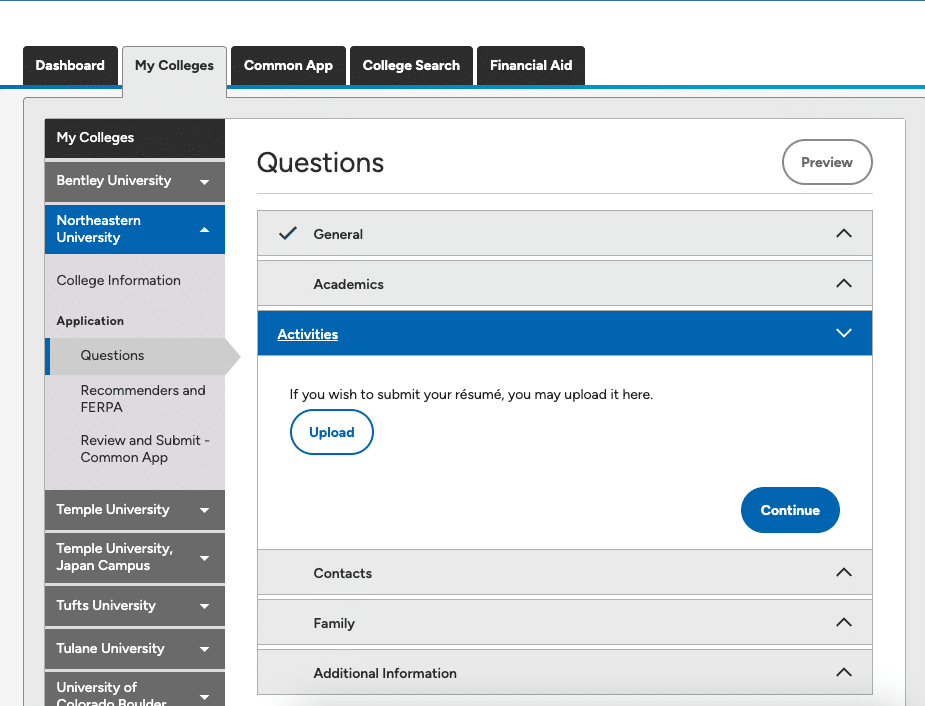Image resolution: width=925 pixels, height=706 pixels.
Task: Expand General section chevron icon
Action: (x=844, y=234)
